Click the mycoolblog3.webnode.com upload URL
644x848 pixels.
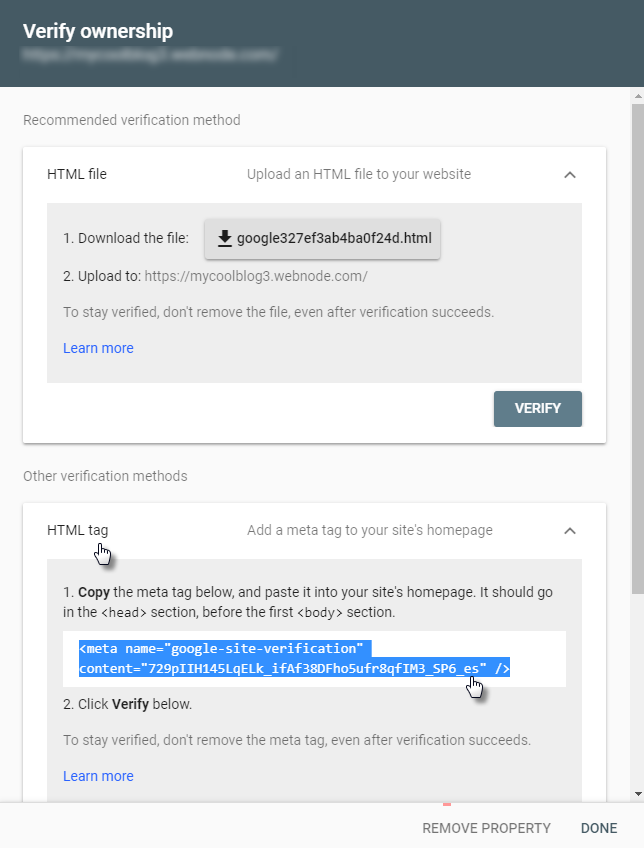tap(256, 275)
